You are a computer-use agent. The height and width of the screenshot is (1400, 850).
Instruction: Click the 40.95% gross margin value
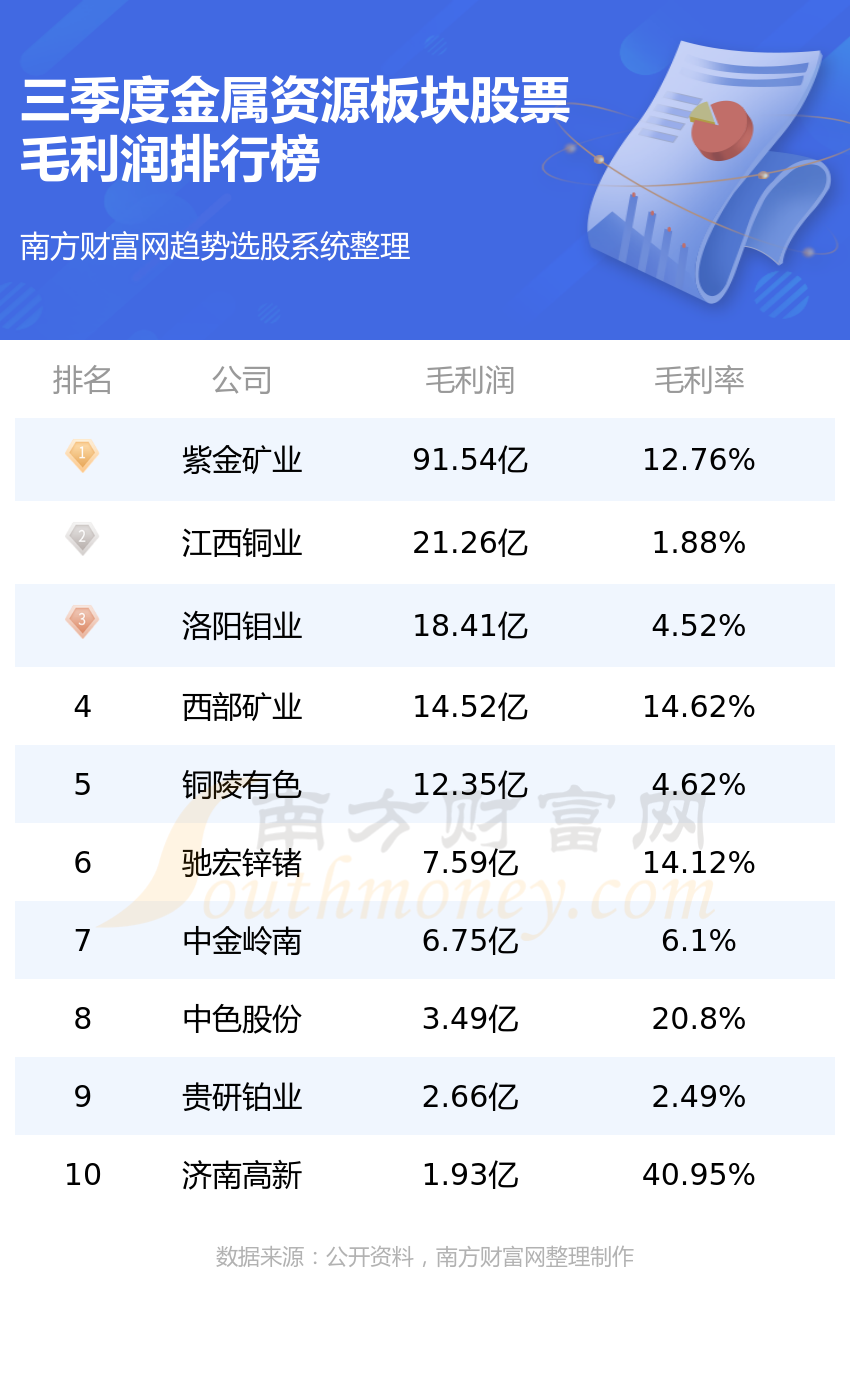699,1175
